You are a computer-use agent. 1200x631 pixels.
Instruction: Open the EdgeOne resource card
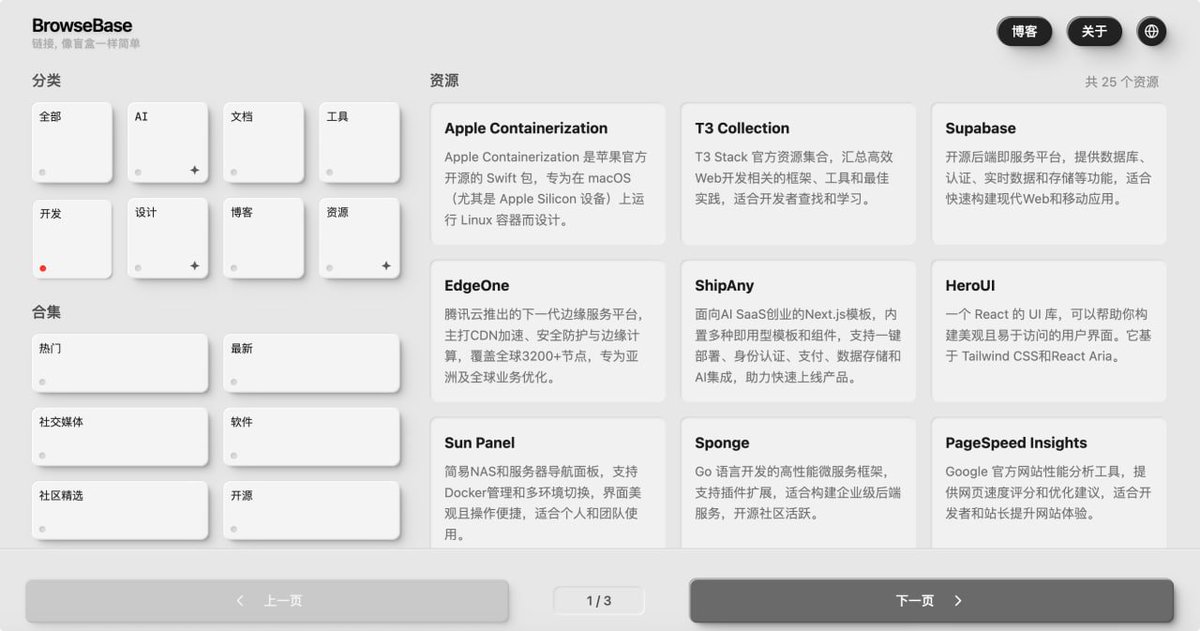point(548,330)
